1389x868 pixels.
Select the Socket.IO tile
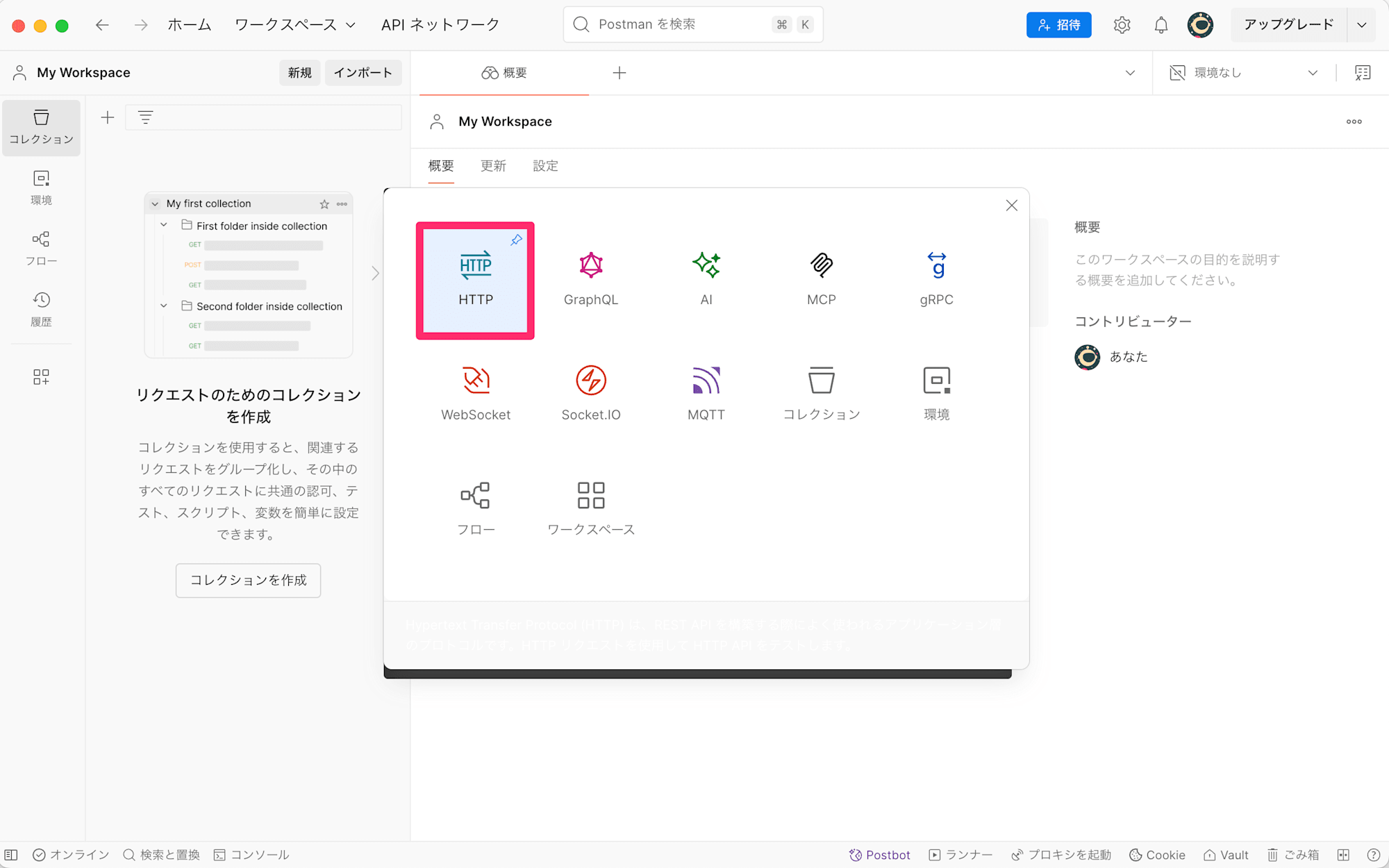click(x=590, y=395)
